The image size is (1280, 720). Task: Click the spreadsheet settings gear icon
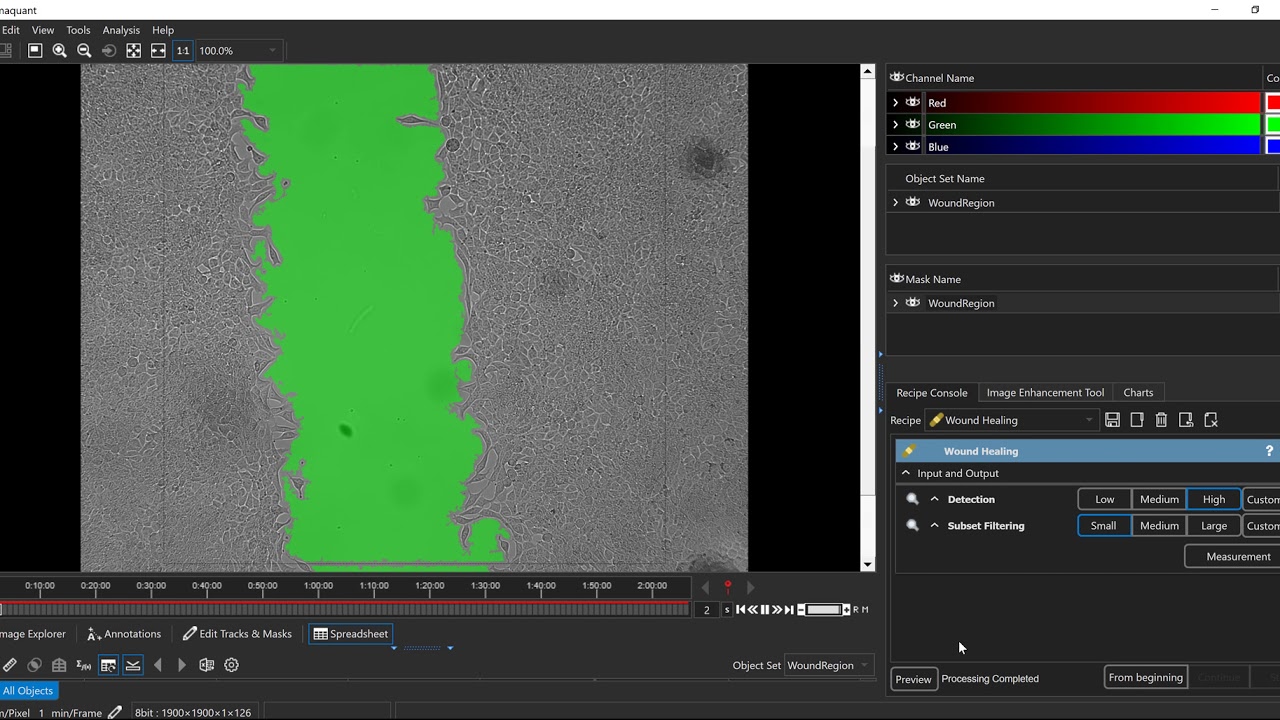tap(231, 665)
